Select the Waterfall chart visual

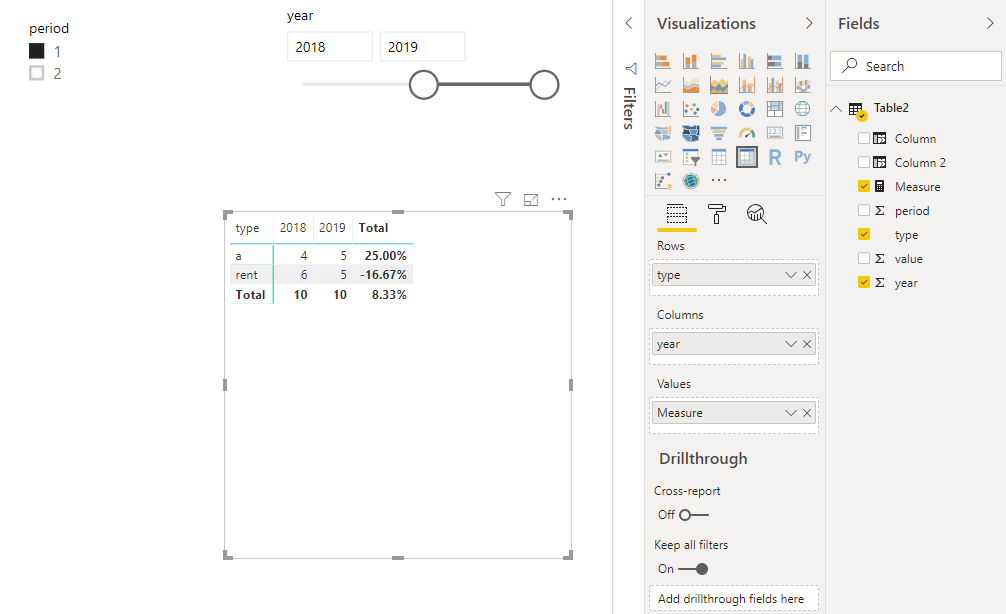coord(663,109)
